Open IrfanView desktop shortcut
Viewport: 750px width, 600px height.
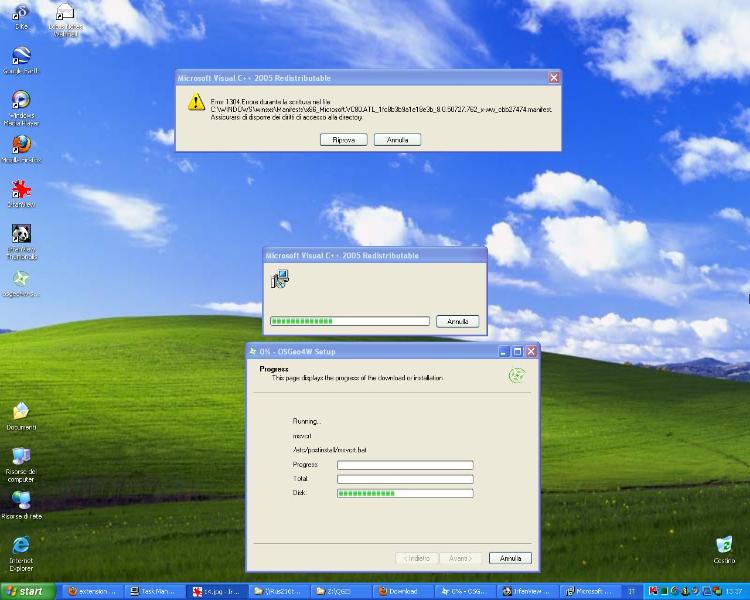coord(21,190)
